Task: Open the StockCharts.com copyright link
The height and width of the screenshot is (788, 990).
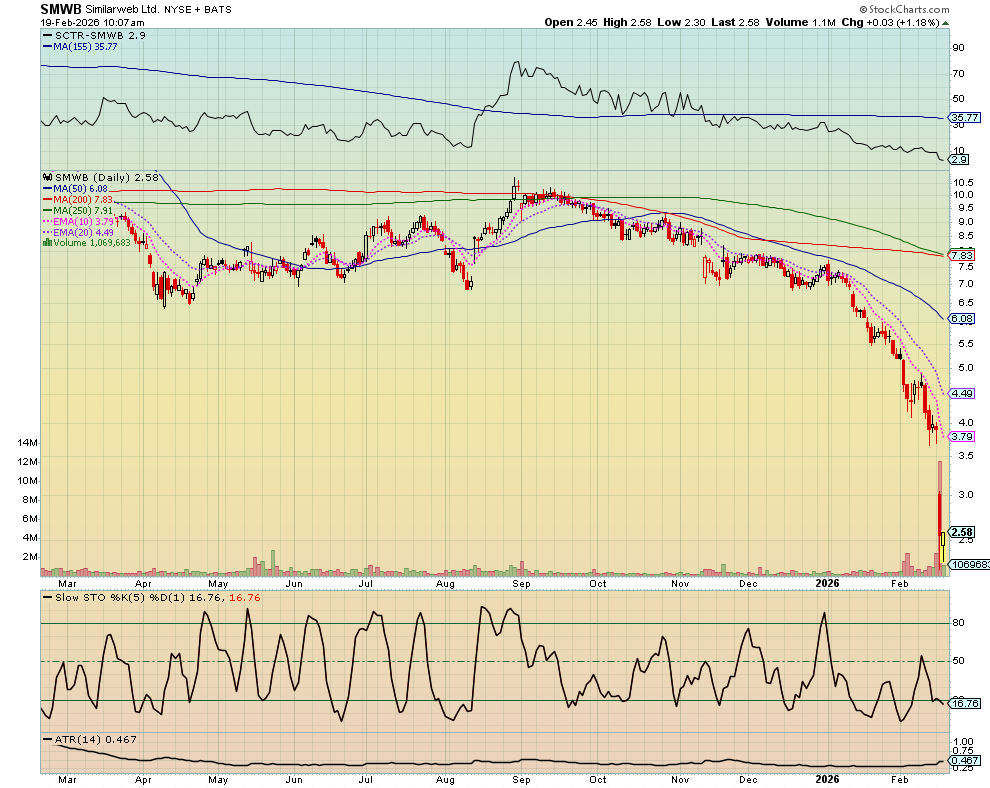Action: 904,9
